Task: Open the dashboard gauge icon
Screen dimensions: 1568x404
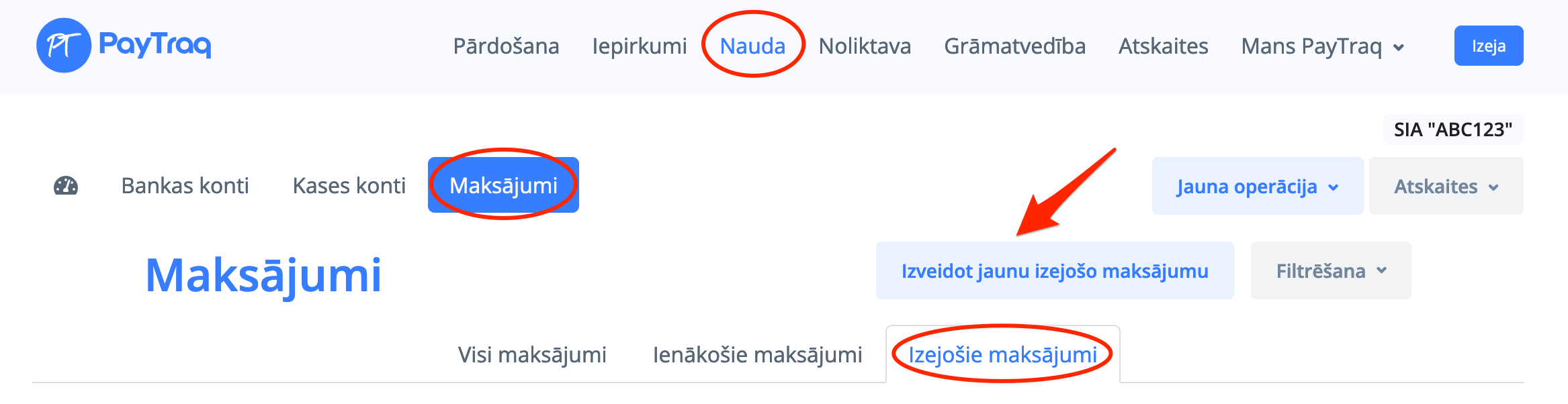Action: pyautogui.click(x=66, y=186)
